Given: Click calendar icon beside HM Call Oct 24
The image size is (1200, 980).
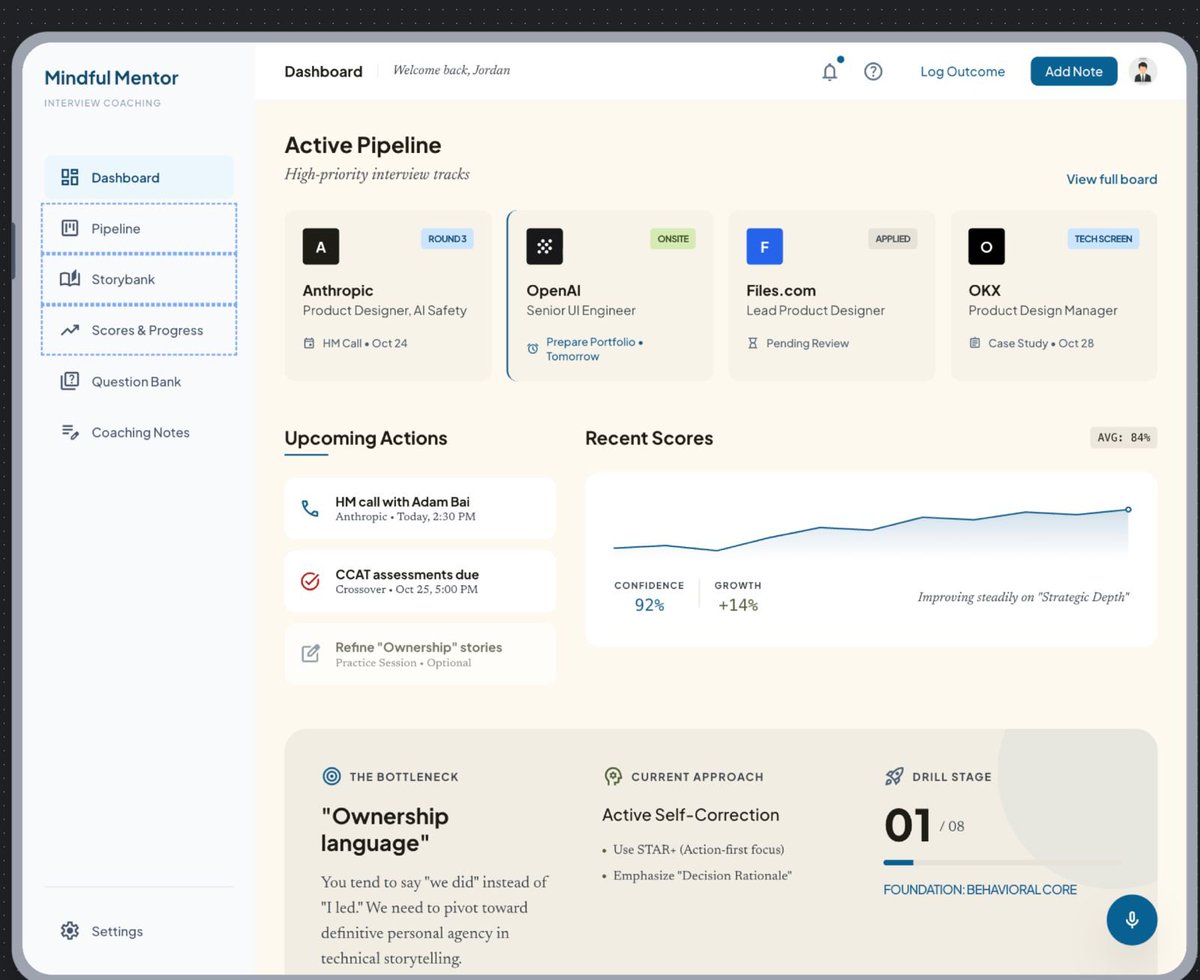Looking at the screenshot, I should tap(309, 343).
